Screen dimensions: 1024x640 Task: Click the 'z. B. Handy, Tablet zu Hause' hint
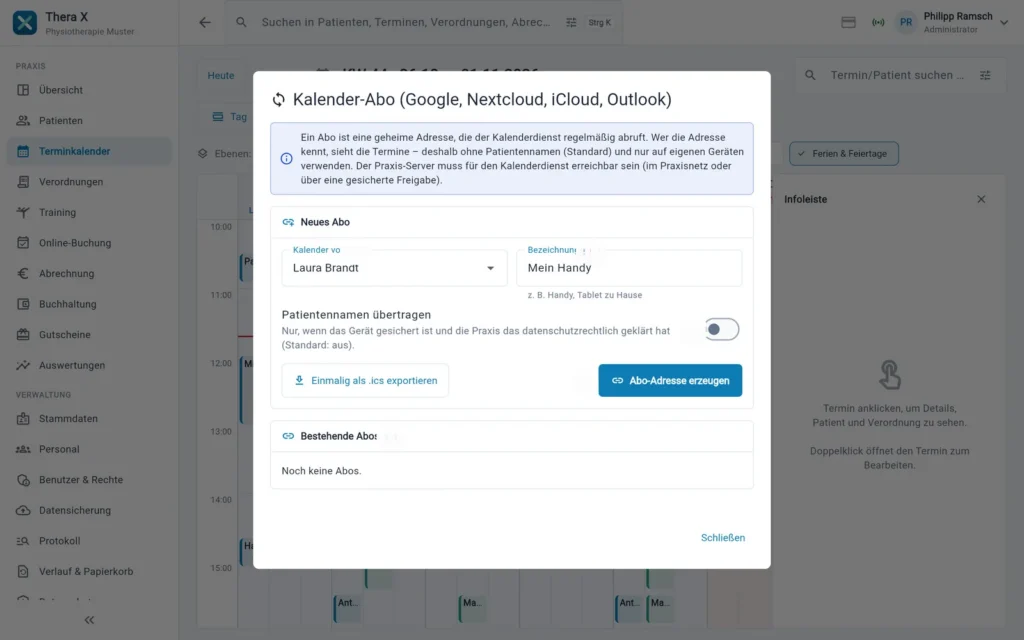585,295
